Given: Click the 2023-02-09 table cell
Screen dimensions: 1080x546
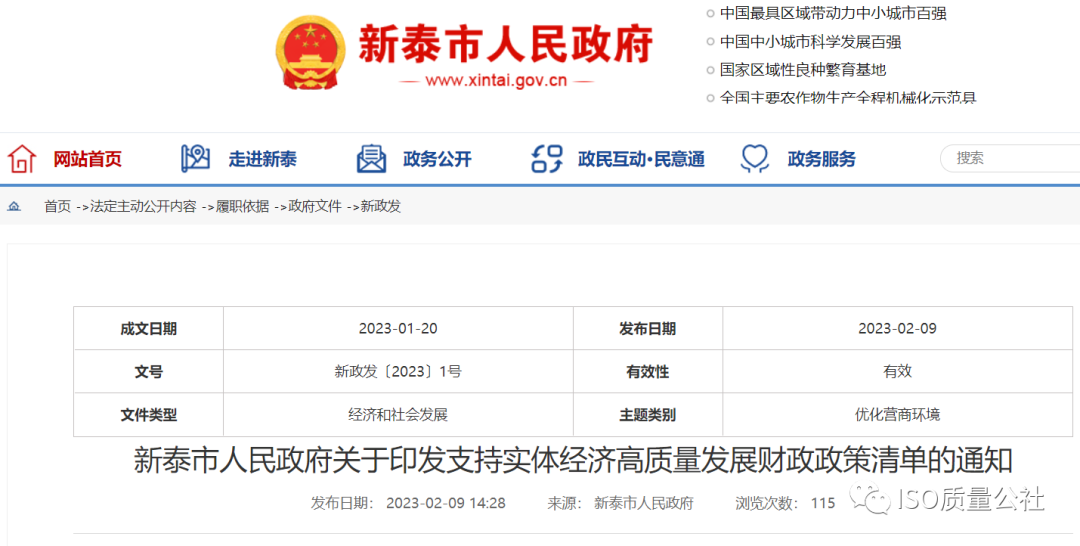Looking at the screenshot, I should [x=897, y=328].
